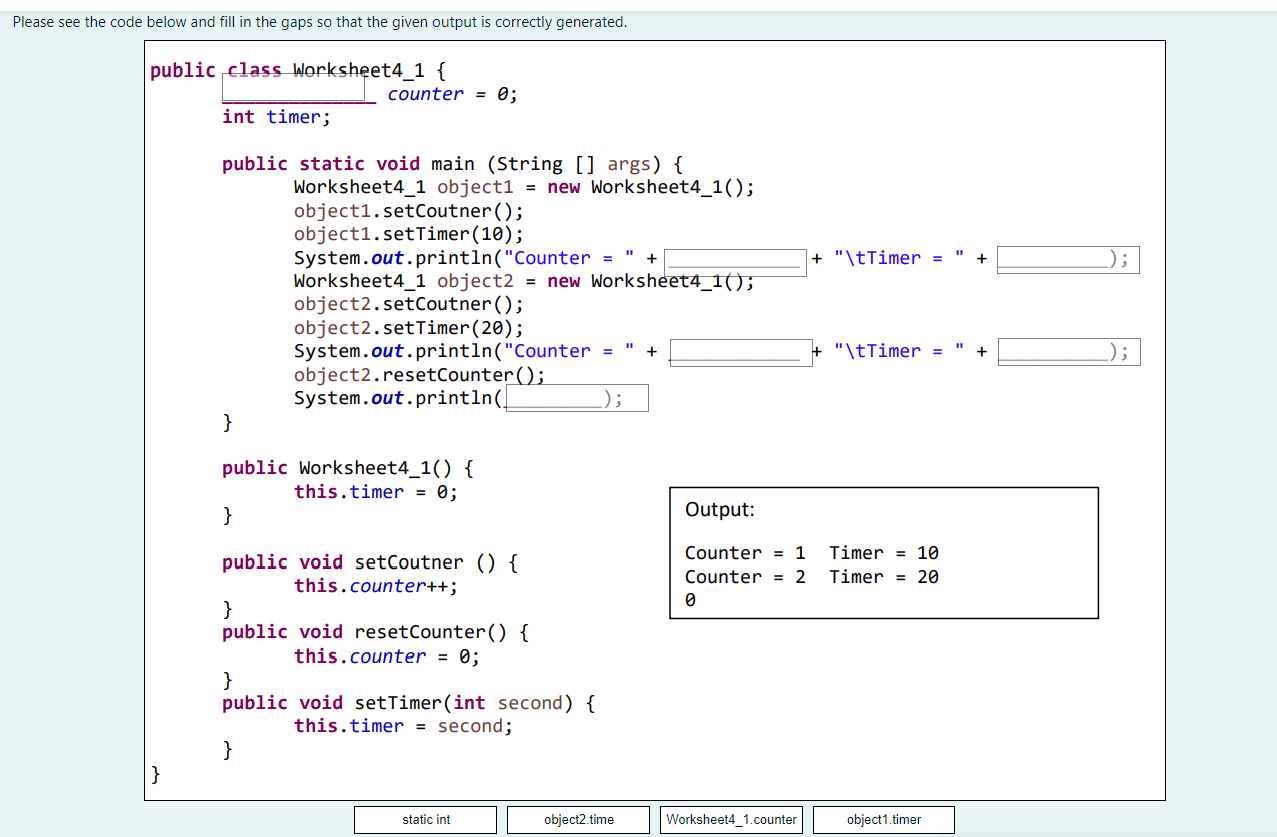The width and height of the screenshot is (1277, 837).
Task: Click the first Counter println blank
Action: 735,262
